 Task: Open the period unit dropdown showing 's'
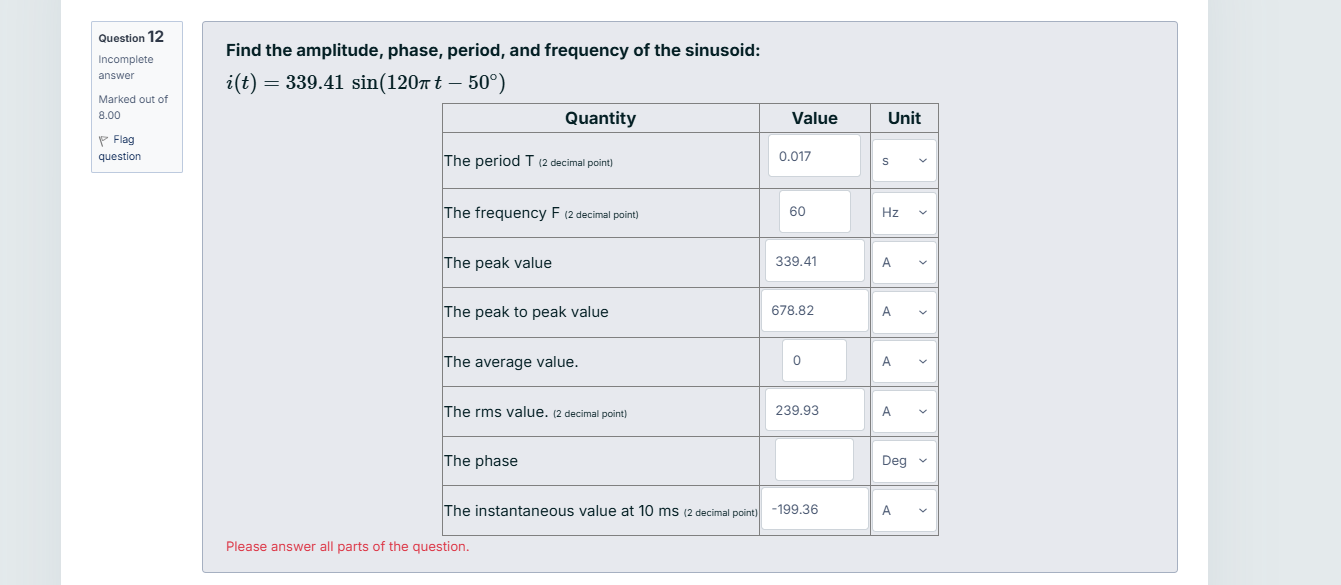click(x=903, y=160)
